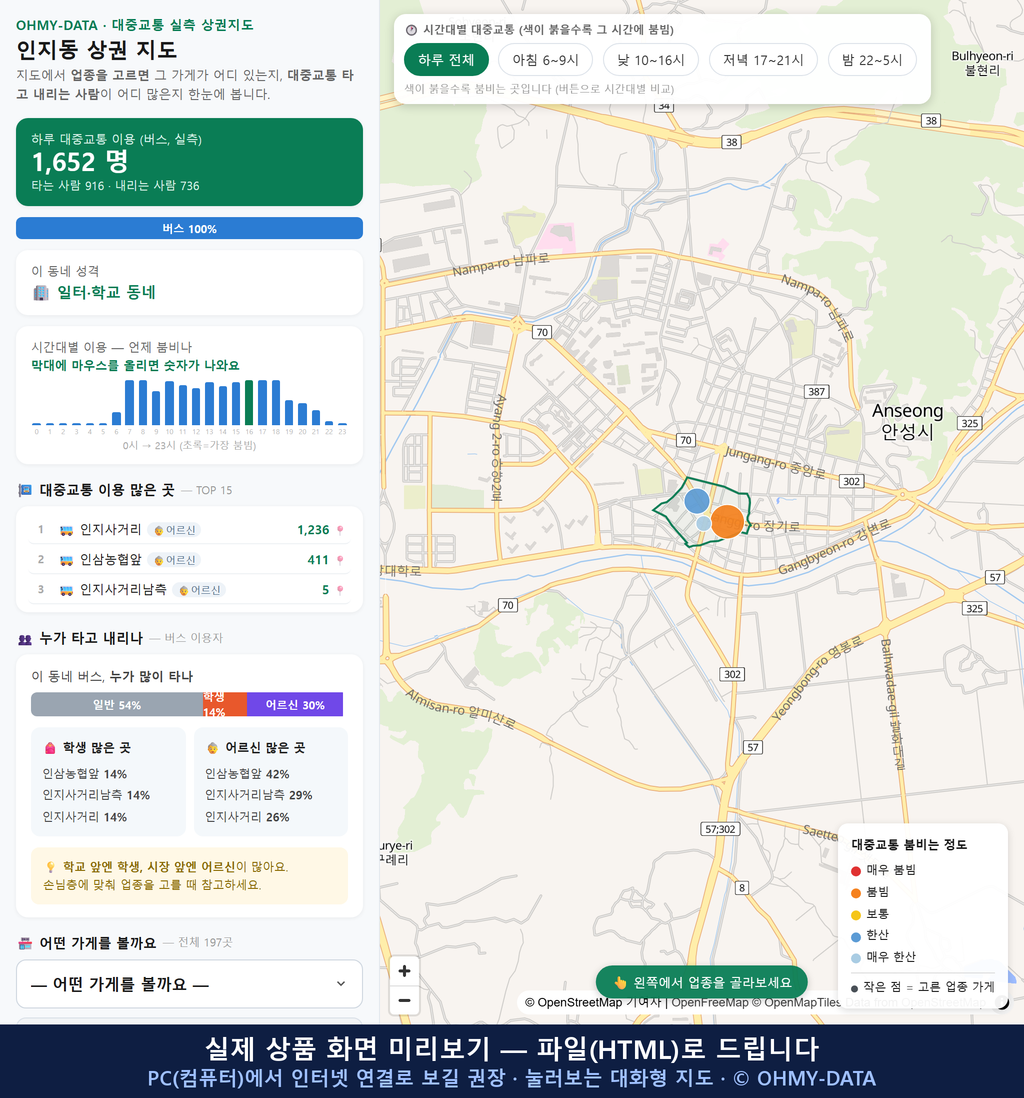Select the 인삼농협앞 row with 411

(189, 560)
